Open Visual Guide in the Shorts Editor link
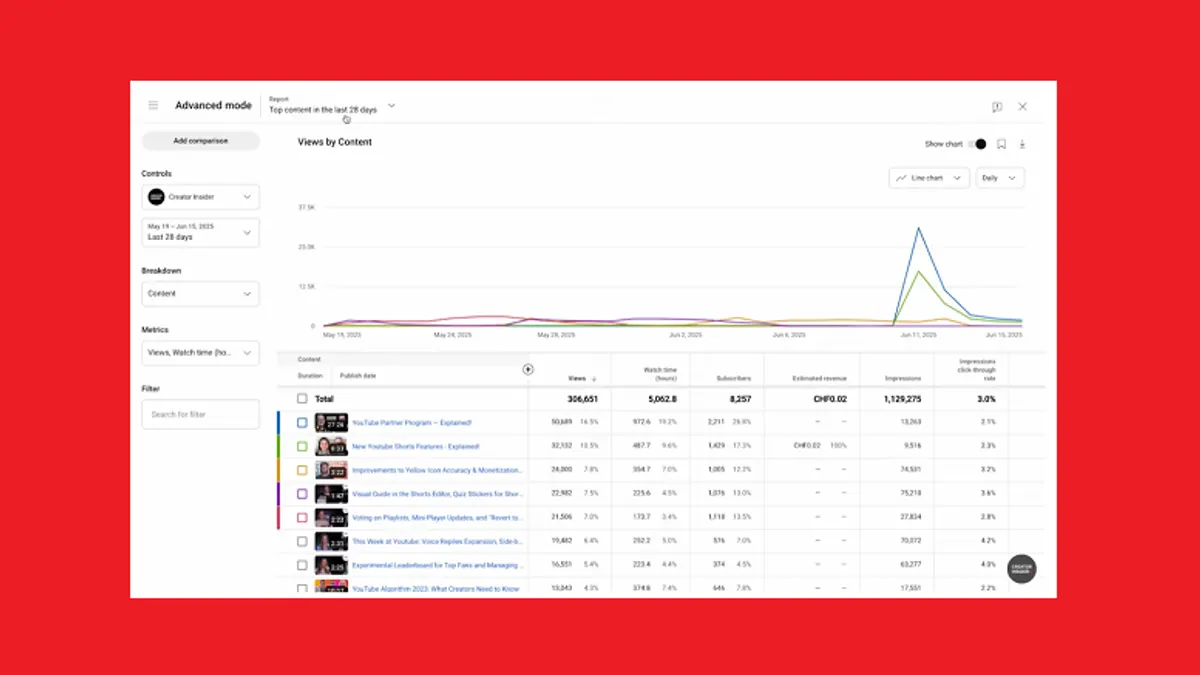 pyautogui.click(x=437, y=494)
